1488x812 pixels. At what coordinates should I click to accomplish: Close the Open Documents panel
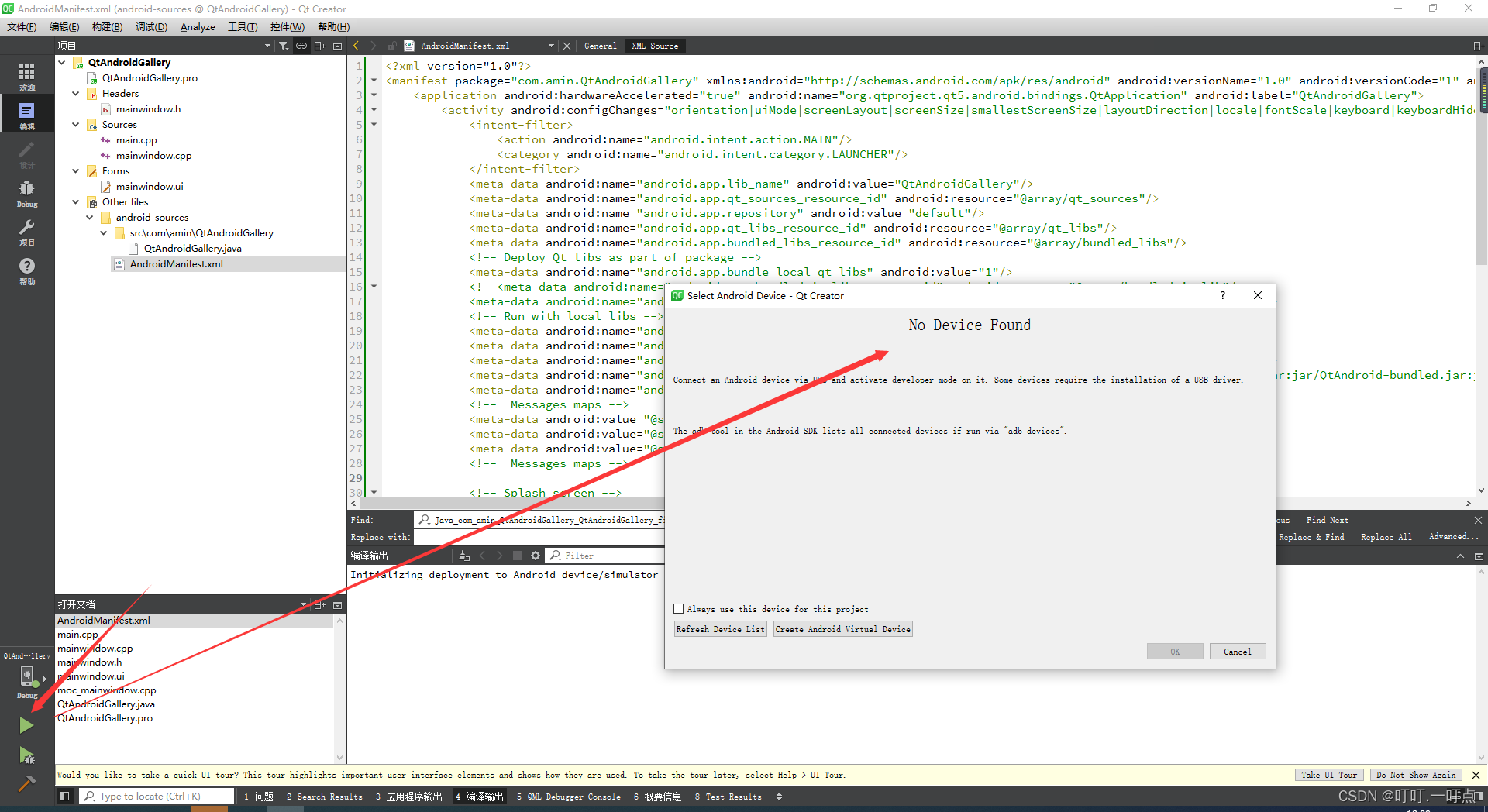click(x=337, y=604)
